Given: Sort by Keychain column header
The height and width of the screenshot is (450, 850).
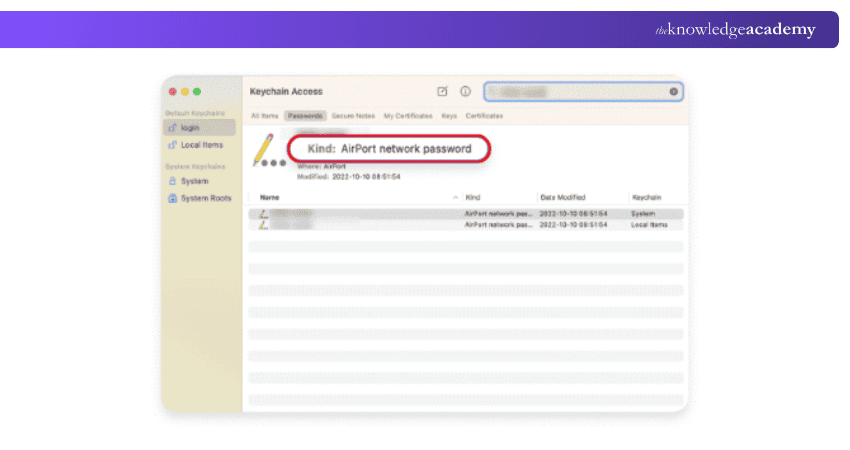Looking at the screenshot, I should pos(647,197).
